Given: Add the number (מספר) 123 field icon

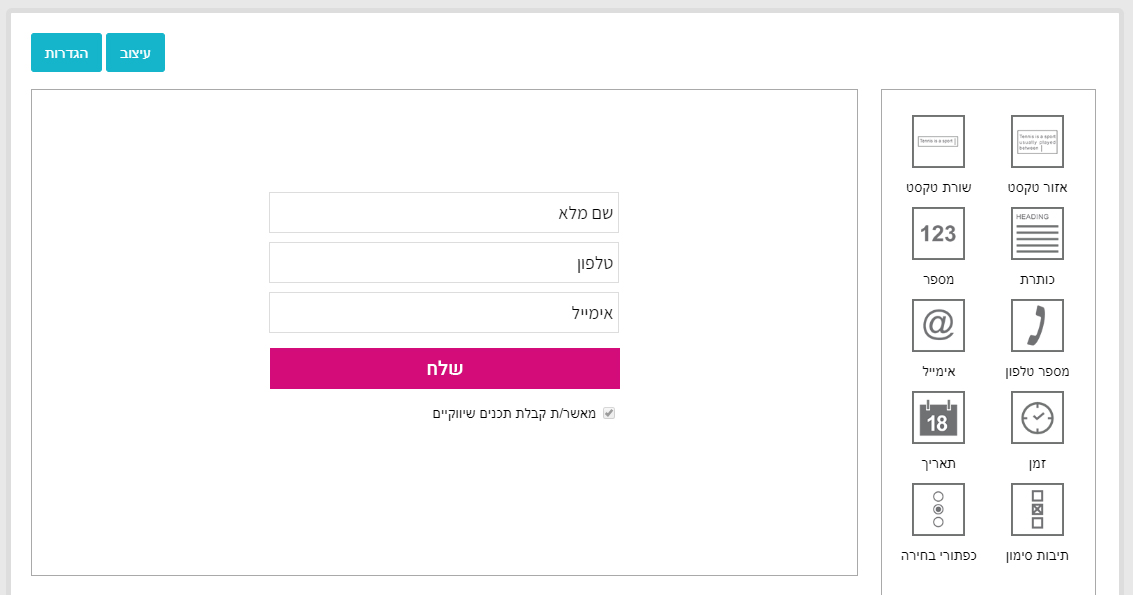Looking at the screenshot, I should pyautogui.click(x=938, y=233).
